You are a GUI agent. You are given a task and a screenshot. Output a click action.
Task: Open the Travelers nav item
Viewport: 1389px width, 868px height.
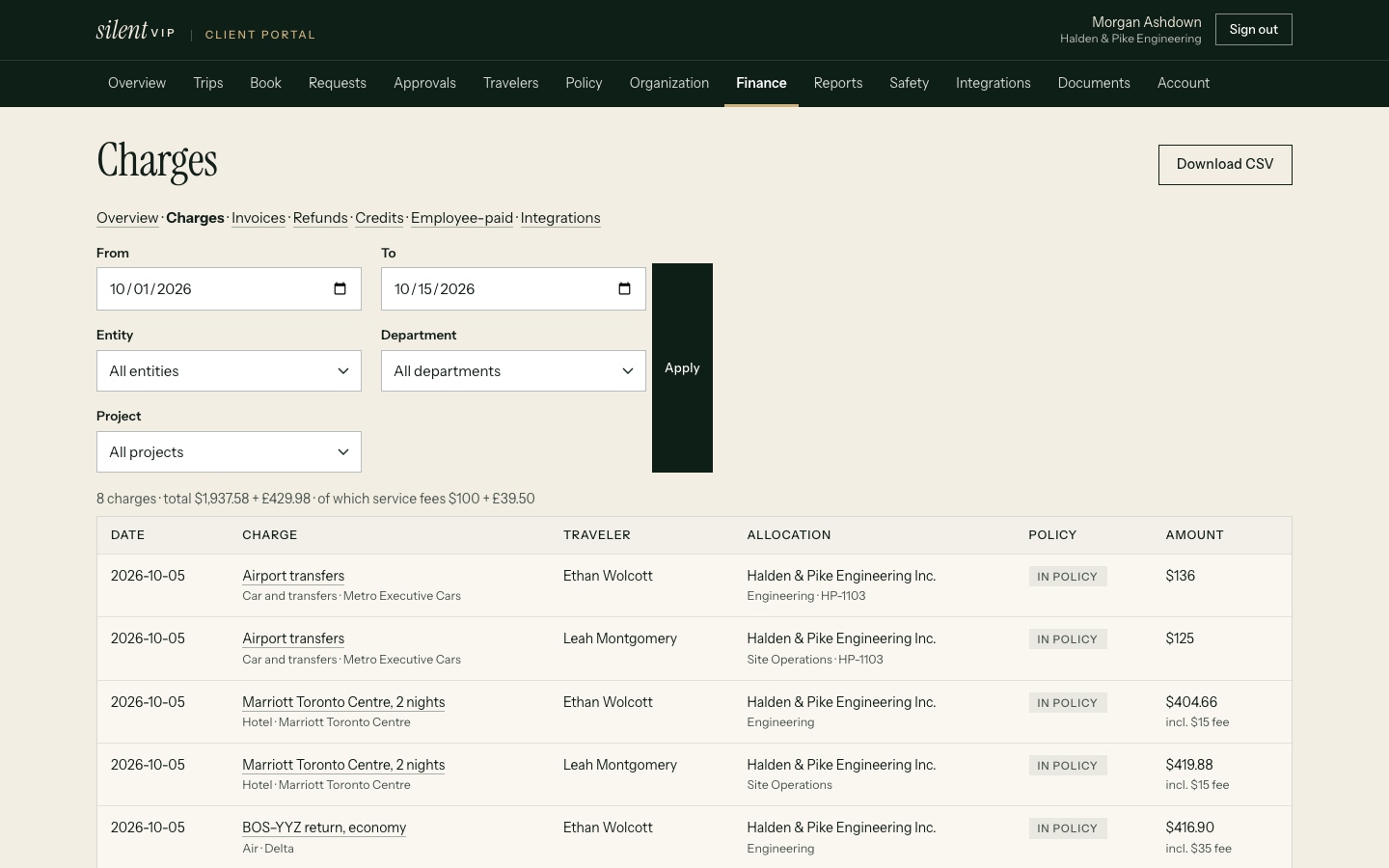pyautogui.click(x=511, y=83)
